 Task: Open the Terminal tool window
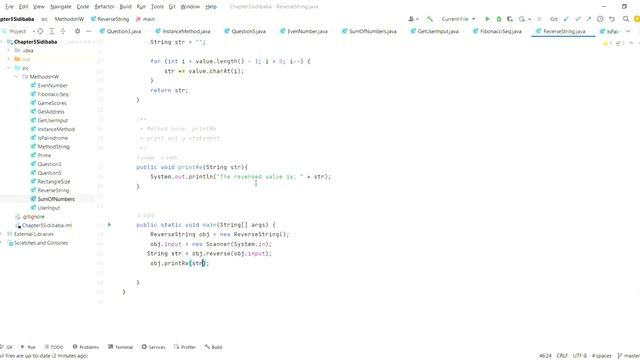(x=120, y=347)
